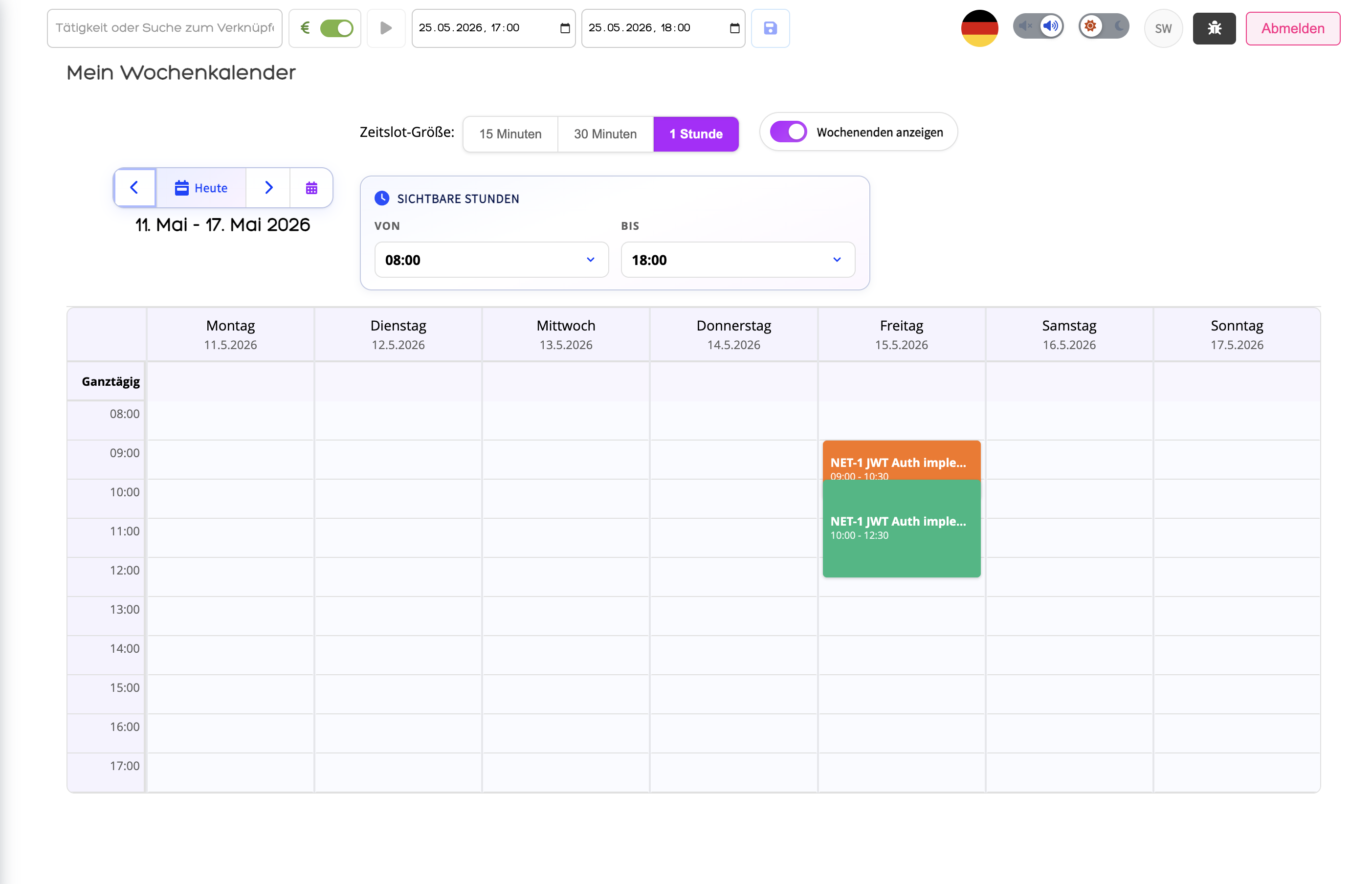Click the bug report icon button
The width and height of the screenshot is (1372, 884).
(x=1214, y=28)
